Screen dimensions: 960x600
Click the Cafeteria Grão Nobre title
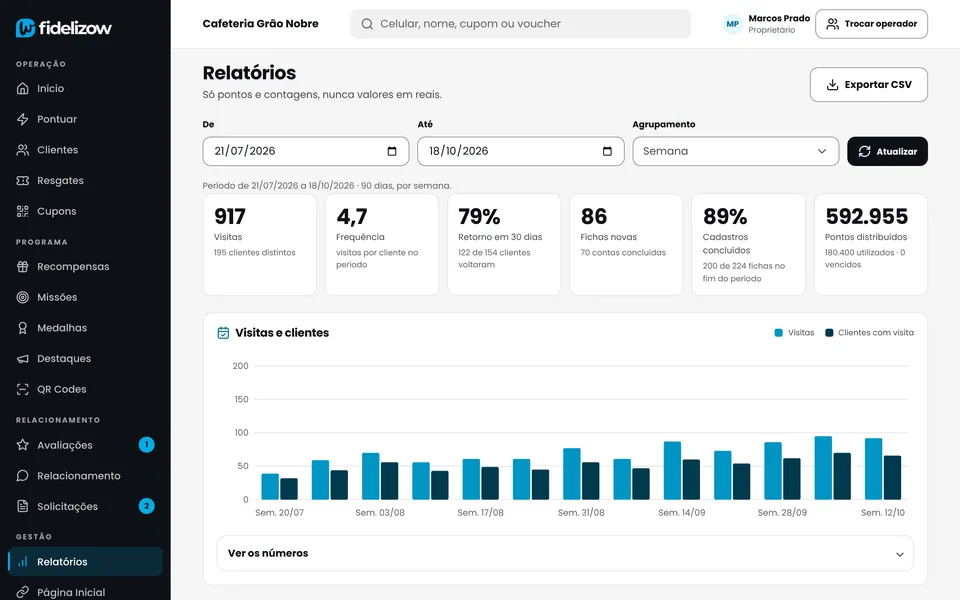[260, 24]
